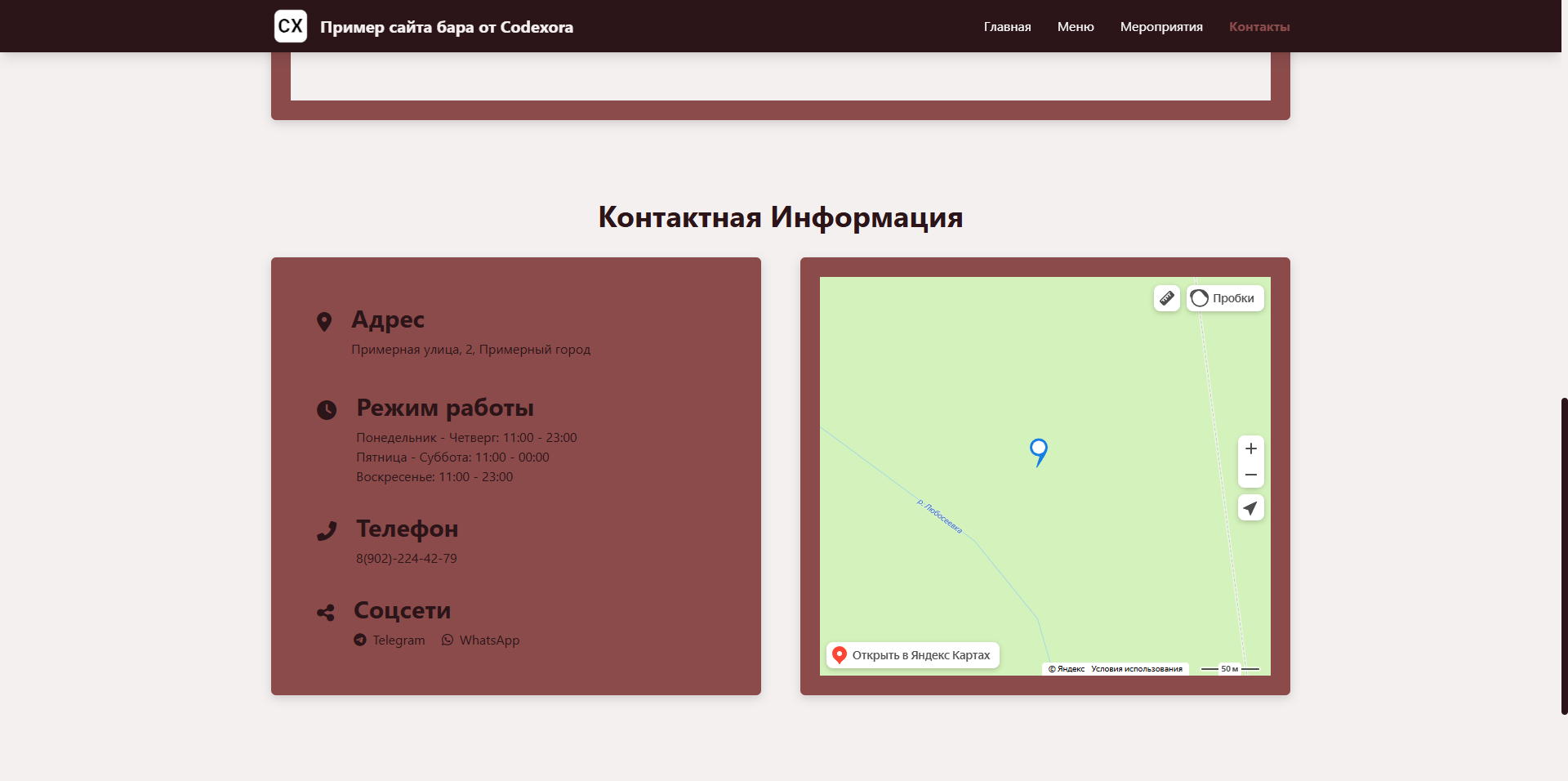Open the Главная nav link
The width and height of the screenshot is (1568, 781).
[1007, 27]
